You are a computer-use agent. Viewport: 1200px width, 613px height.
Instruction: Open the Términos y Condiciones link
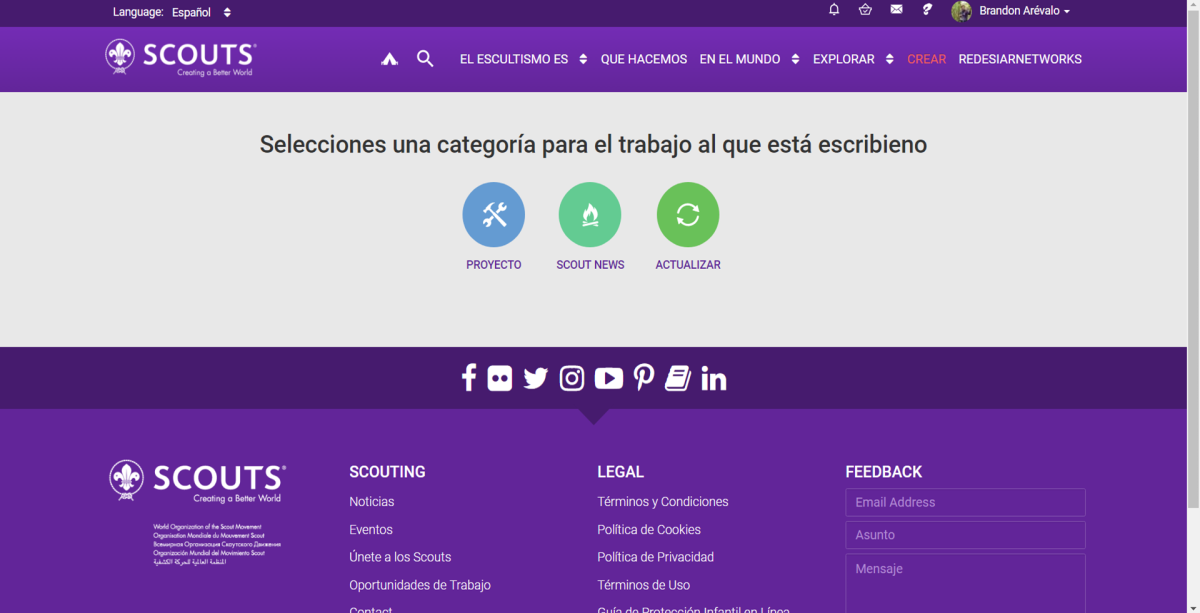coord(662,501)
